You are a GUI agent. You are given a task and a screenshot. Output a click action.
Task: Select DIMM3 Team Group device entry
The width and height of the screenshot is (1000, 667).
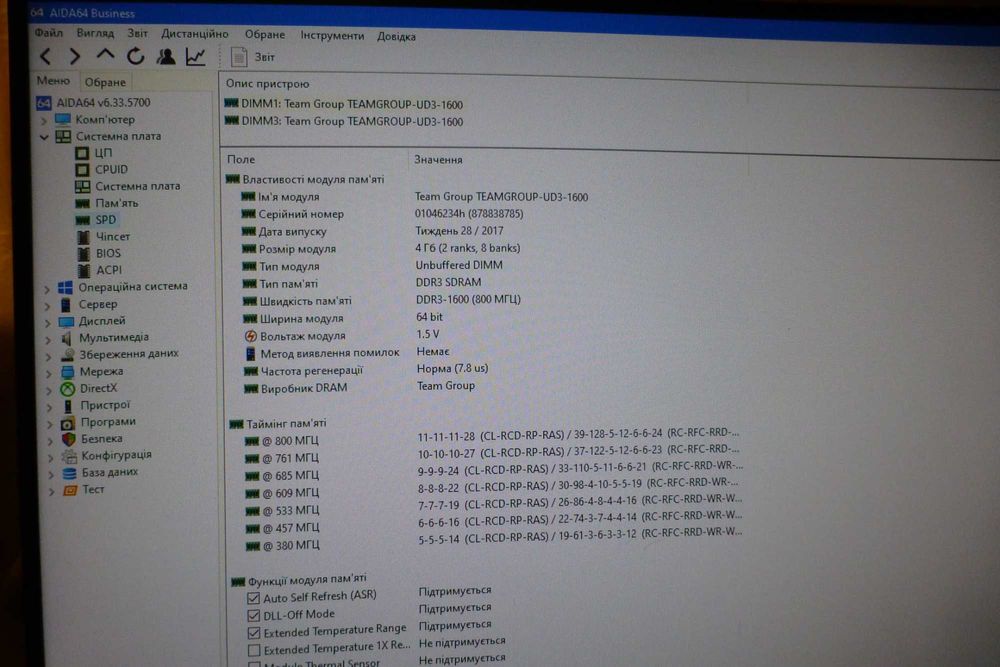(344, 121)
